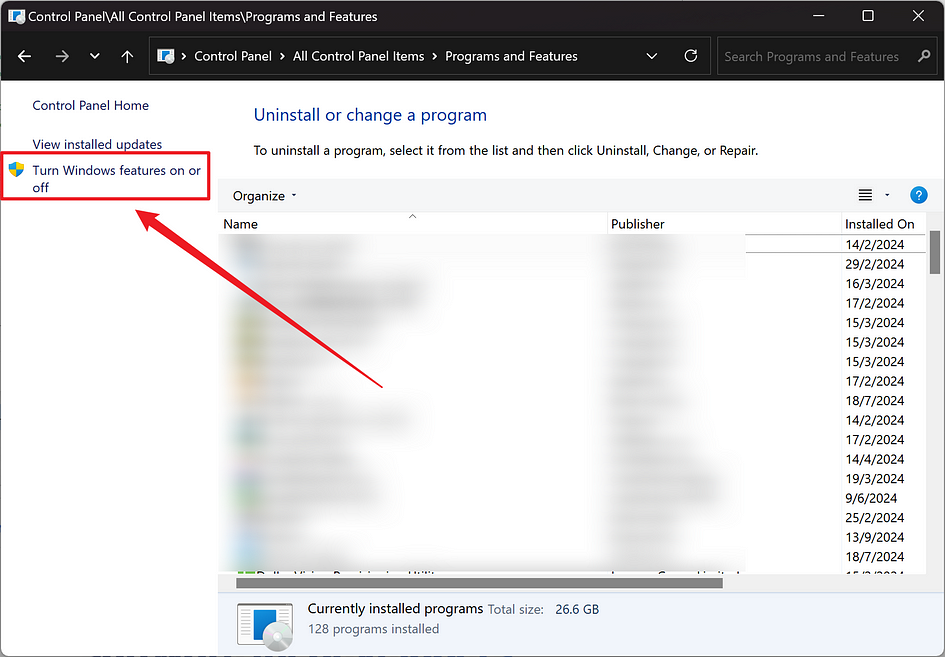Click the Control Panel icon in address bar

point(166,56)
